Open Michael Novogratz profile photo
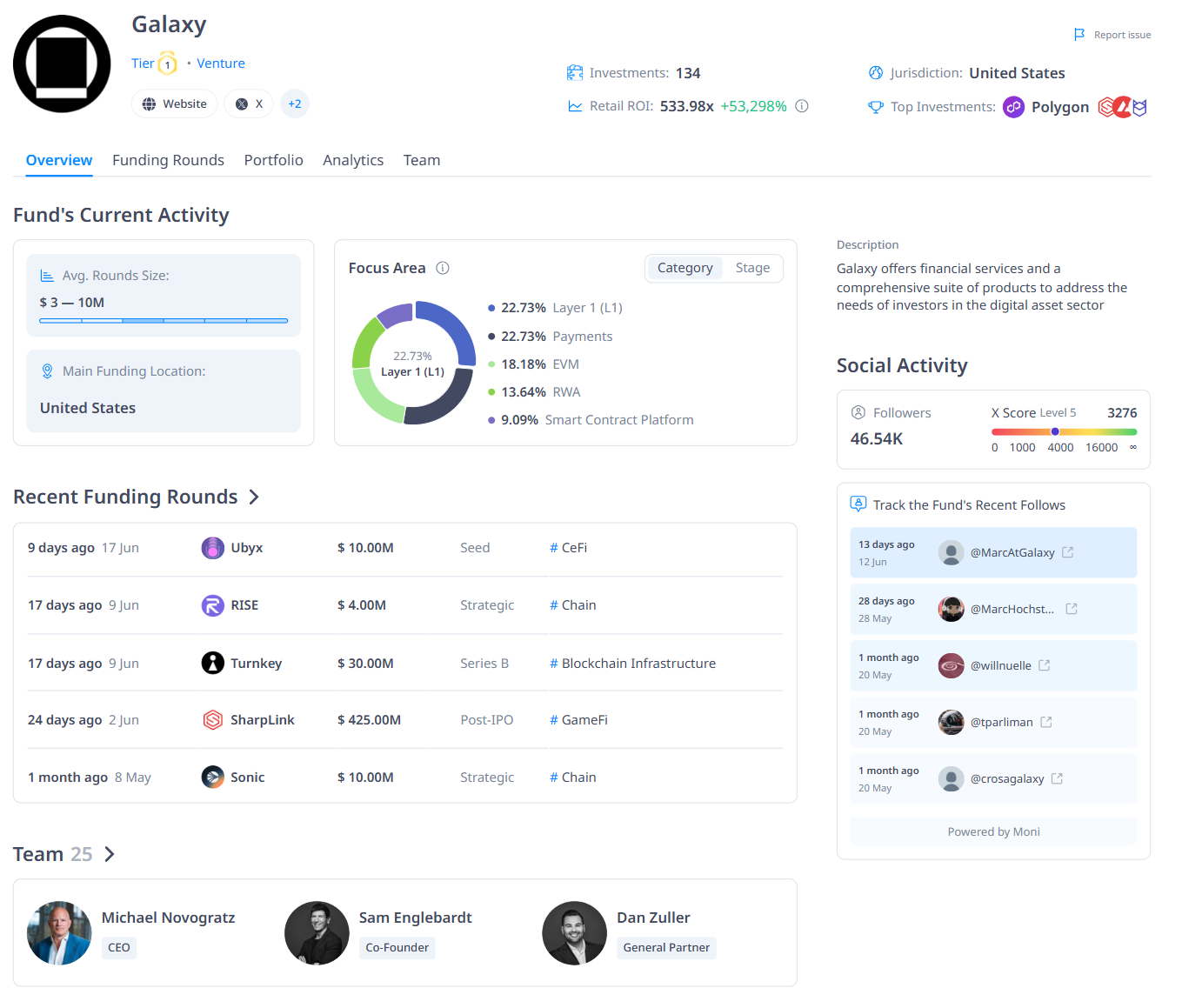The width and height of the screenshot is (1182, 1008). [59, 933]
